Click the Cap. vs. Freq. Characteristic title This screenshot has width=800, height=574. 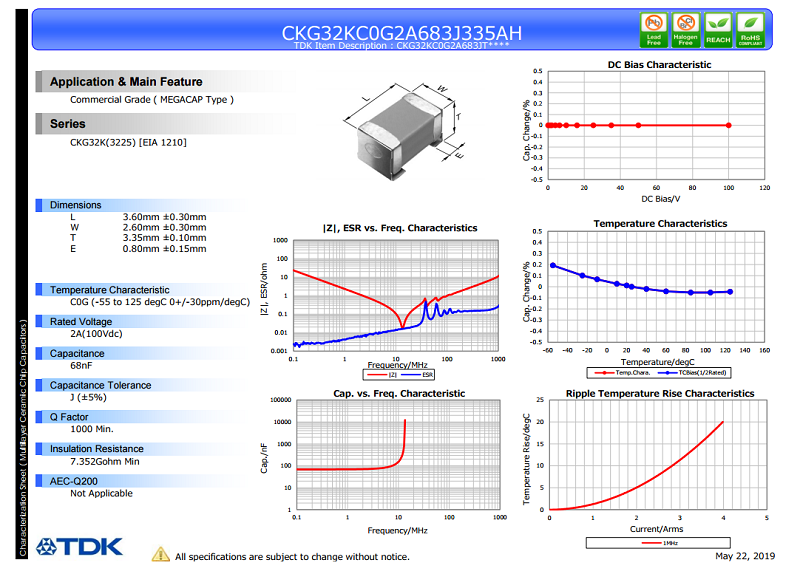(x=399, y=393)
